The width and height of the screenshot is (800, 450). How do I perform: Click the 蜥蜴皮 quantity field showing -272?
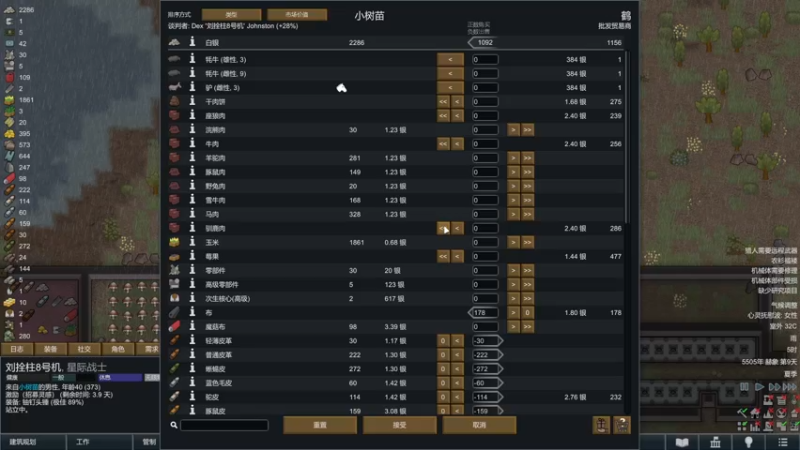[487, 368]
